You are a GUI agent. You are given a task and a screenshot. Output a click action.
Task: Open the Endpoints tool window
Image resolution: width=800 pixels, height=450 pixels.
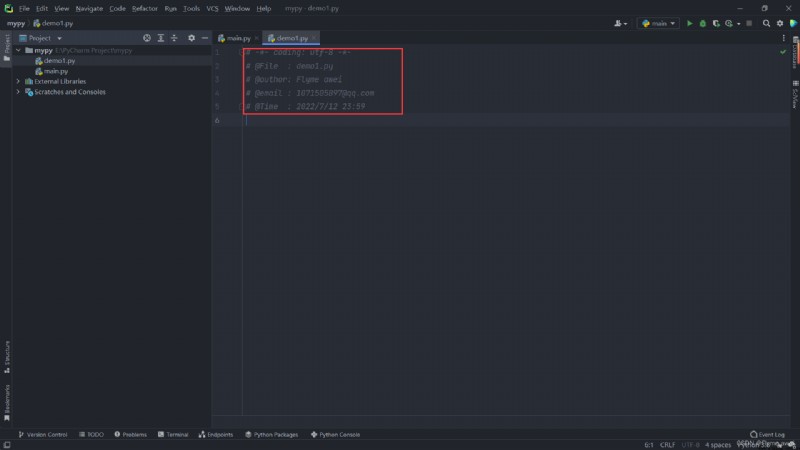tap(216, 435)
